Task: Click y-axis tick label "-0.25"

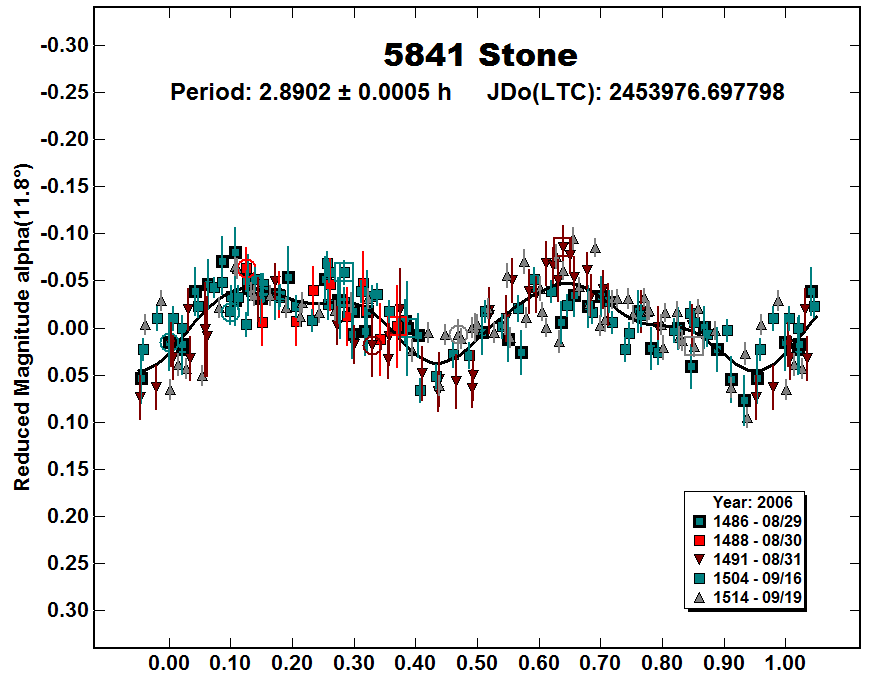Action: 65,92
